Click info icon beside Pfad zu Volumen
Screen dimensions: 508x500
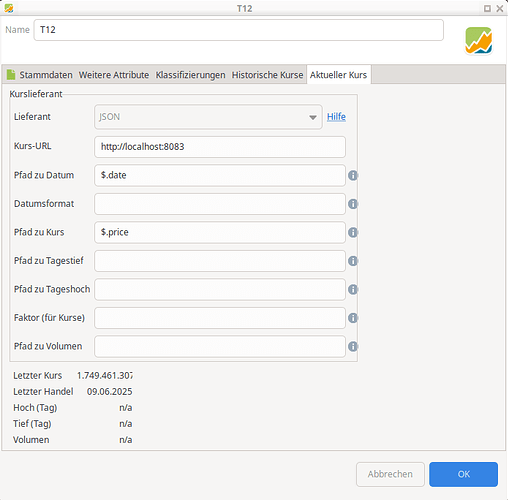pyautogui.click(x=353, y=347)
